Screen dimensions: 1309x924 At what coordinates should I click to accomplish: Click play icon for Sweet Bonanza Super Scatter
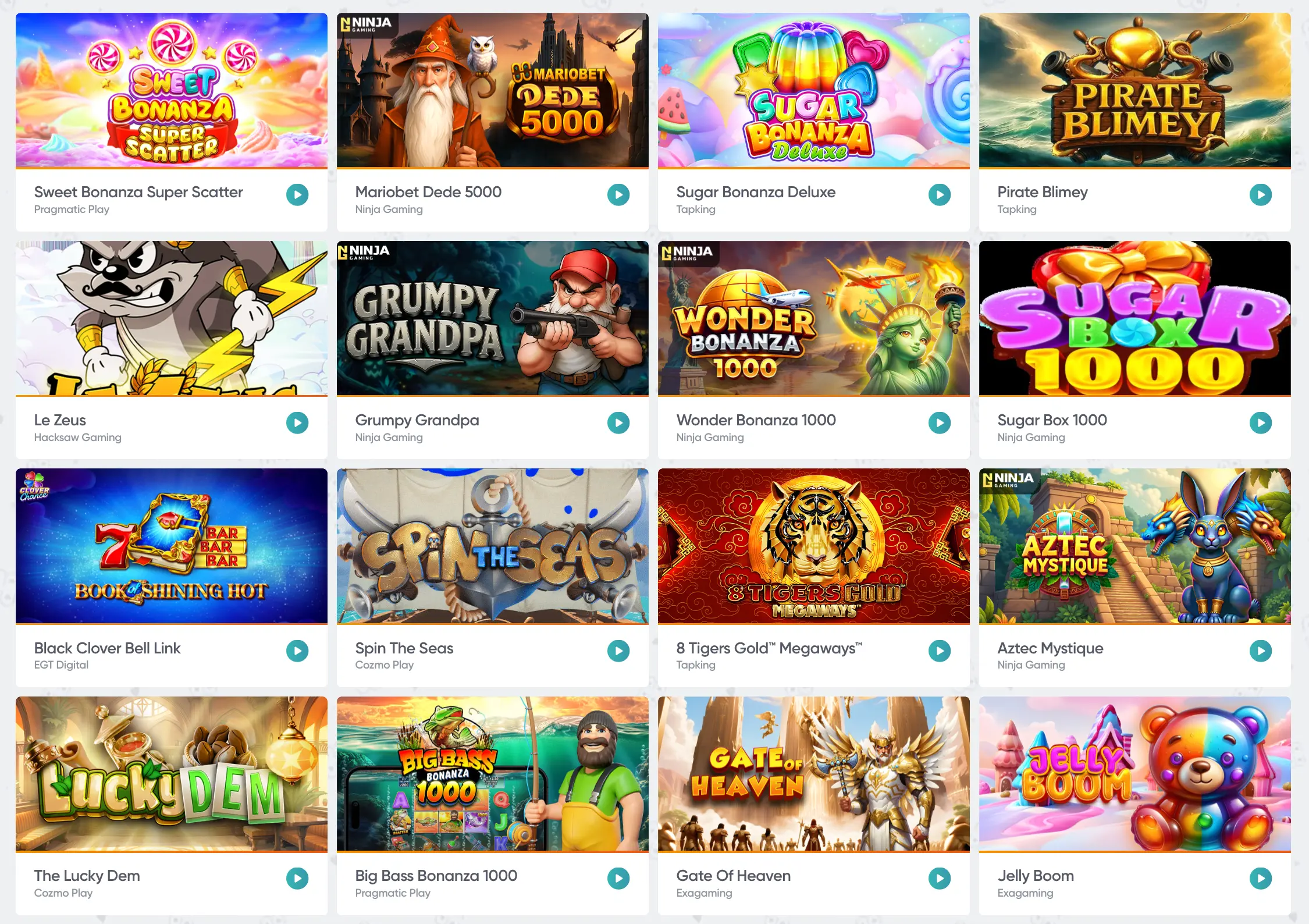(x=297, y=194)
